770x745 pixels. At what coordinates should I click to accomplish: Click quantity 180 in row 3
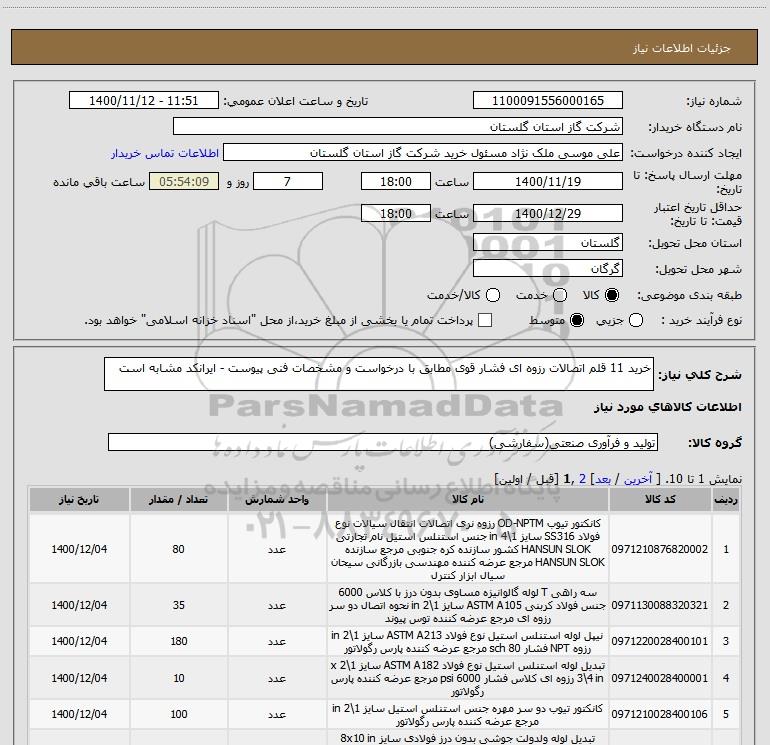178,641
